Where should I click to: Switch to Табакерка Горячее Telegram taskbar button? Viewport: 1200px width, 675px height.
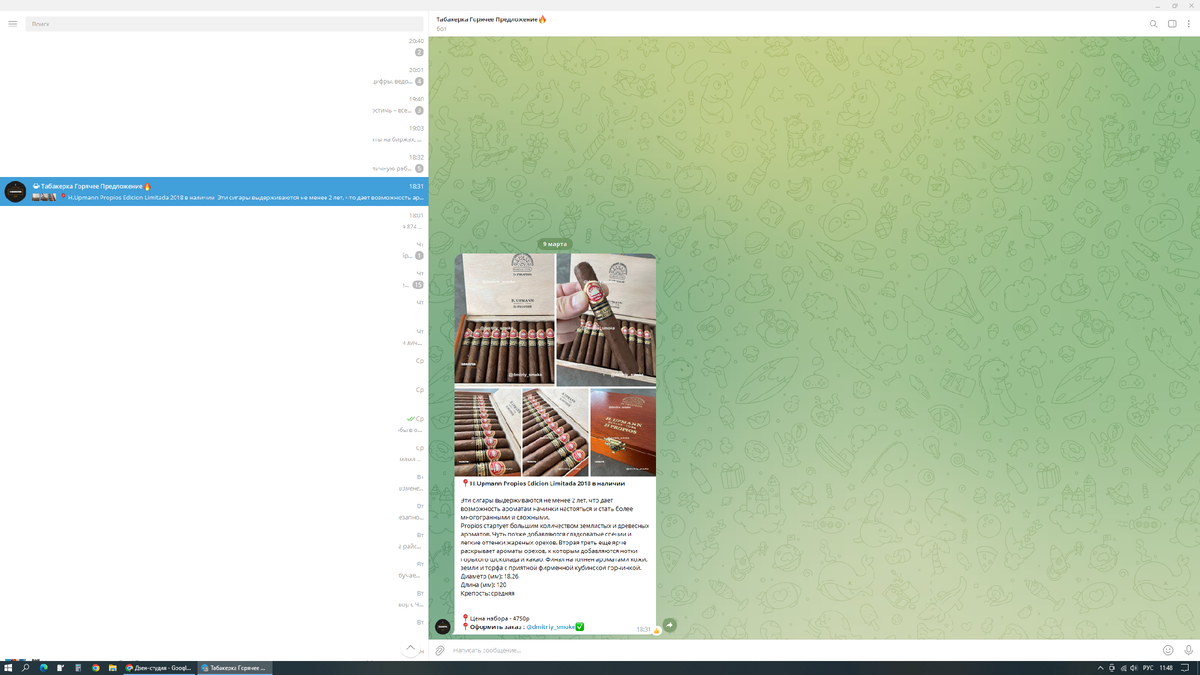tap(235, 667)
